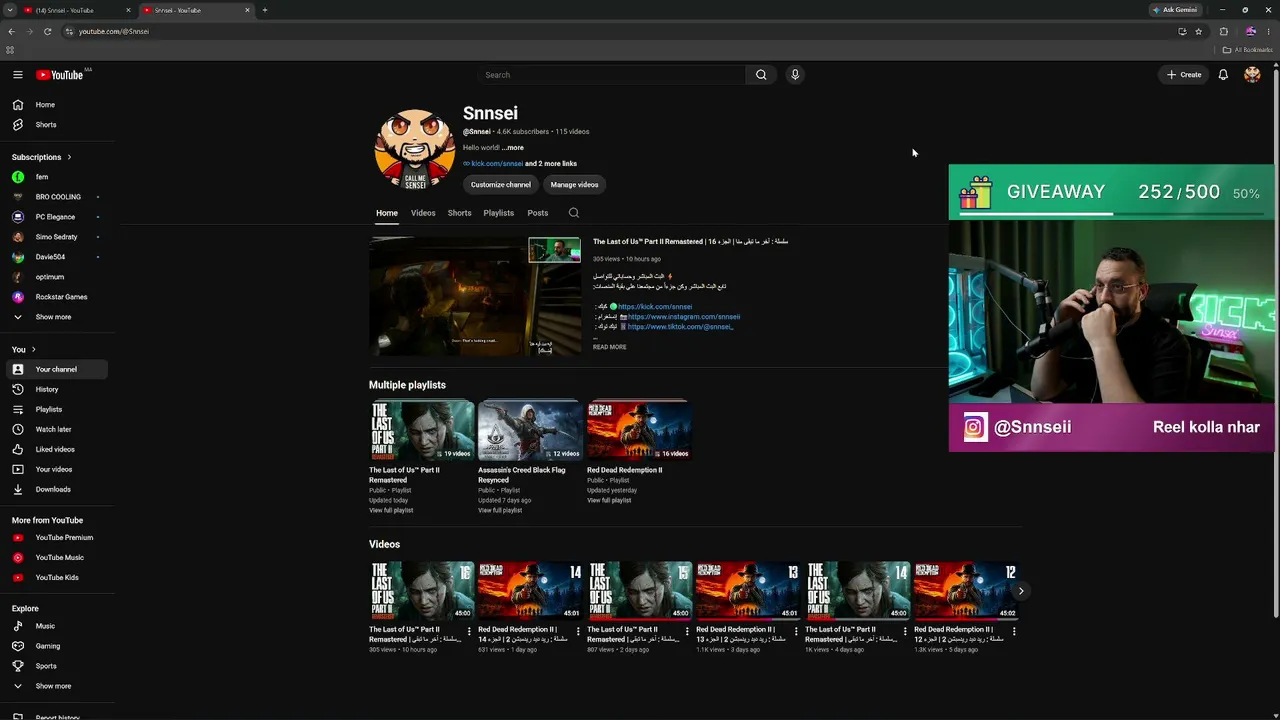Switch to the channel Playlists tab
Screen dimensions: 1280x720
[x=498, y=213]
